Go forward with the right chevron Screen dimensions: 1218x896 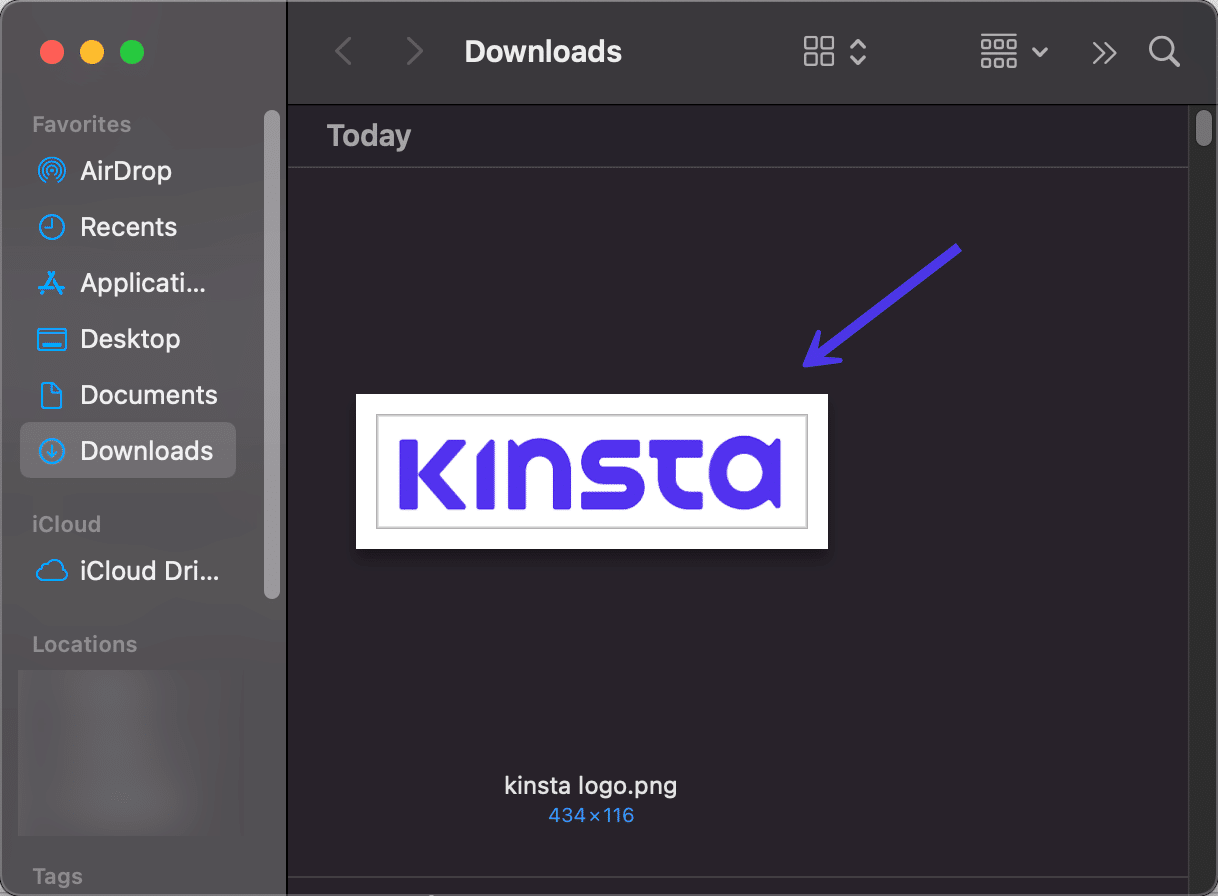[414, 52]
